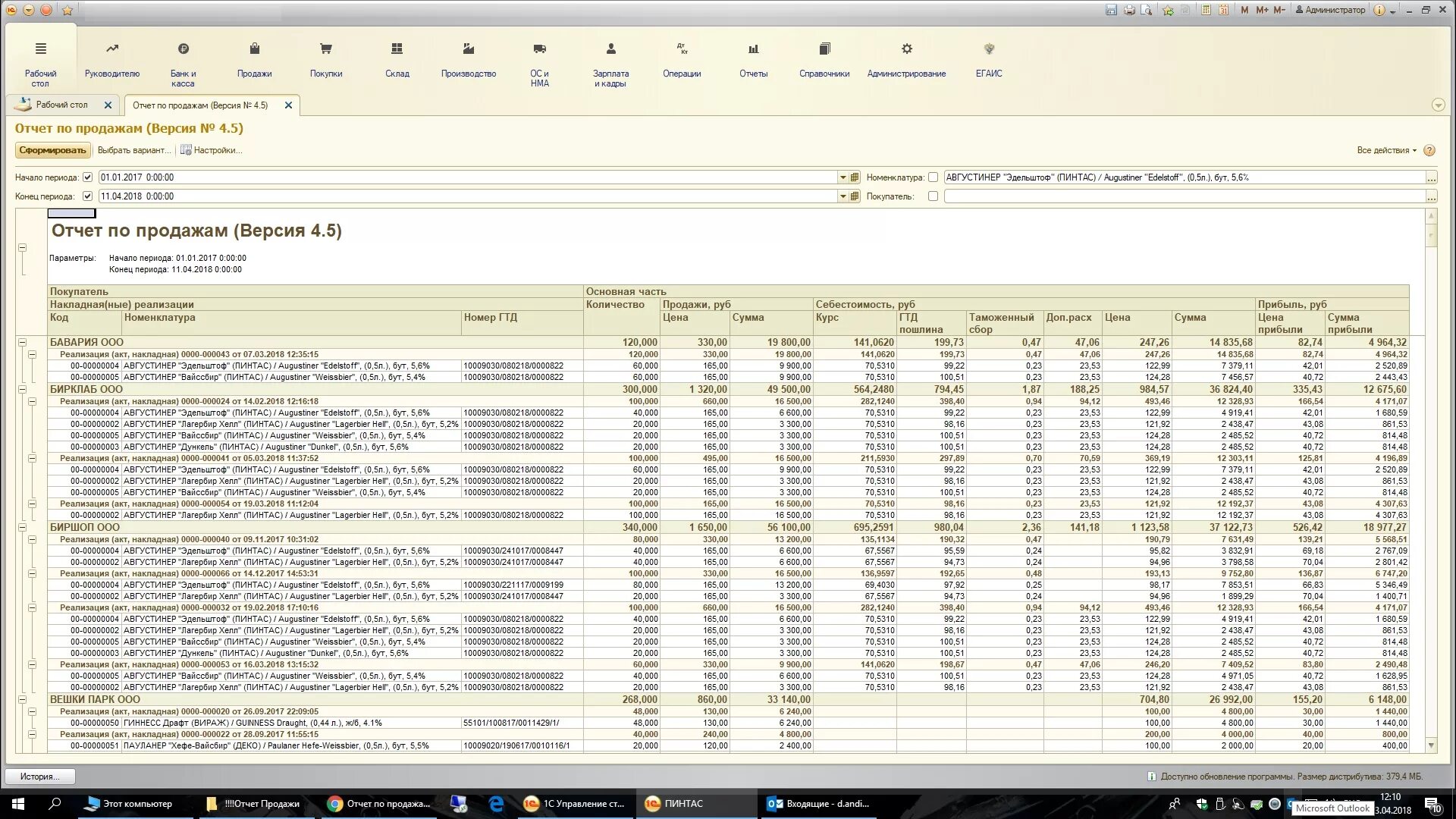This screenshot has width=1456, height=819.
Task: Toggle the Конец периода checkbox
Action: [x=87, y=196]
